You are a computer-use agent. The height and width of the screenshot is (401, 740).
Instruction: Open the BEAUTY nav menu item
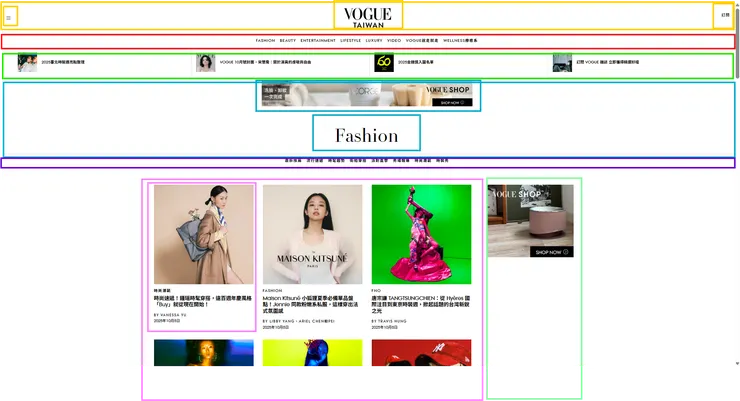(x=287, y=41)
